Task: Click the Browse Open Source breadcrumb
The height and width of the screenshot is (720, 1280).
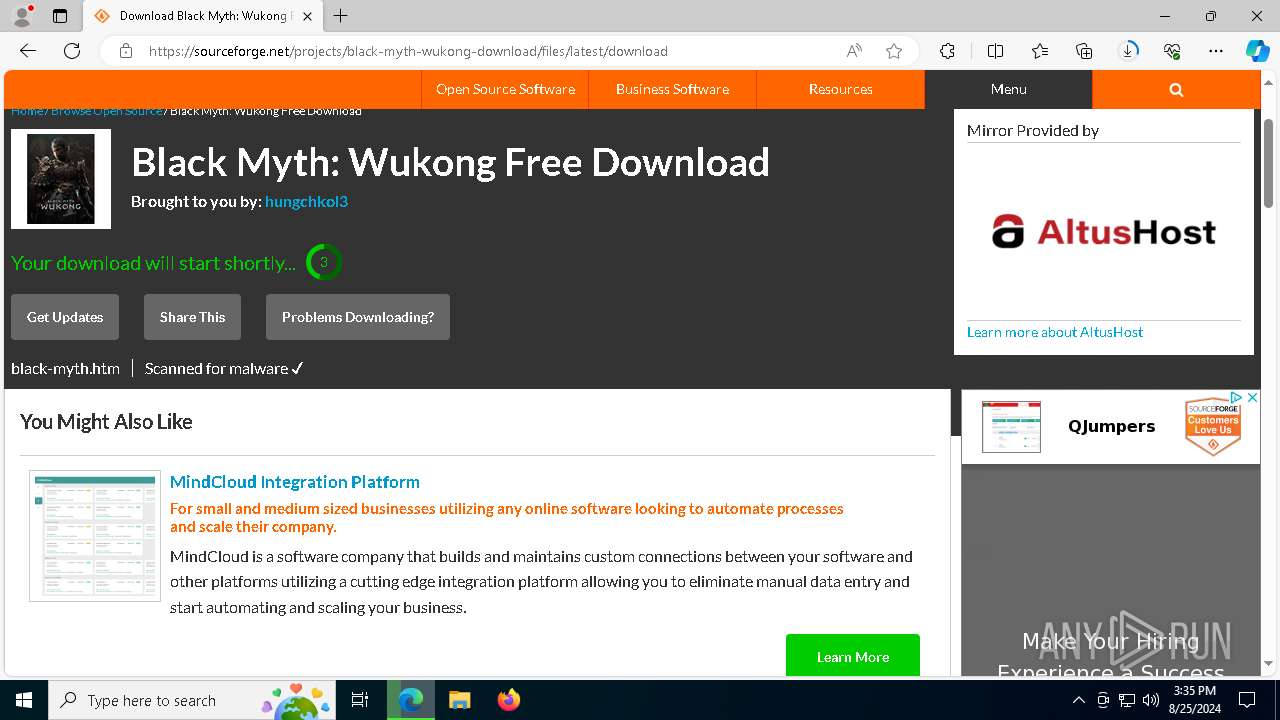Action: [106, 111]
